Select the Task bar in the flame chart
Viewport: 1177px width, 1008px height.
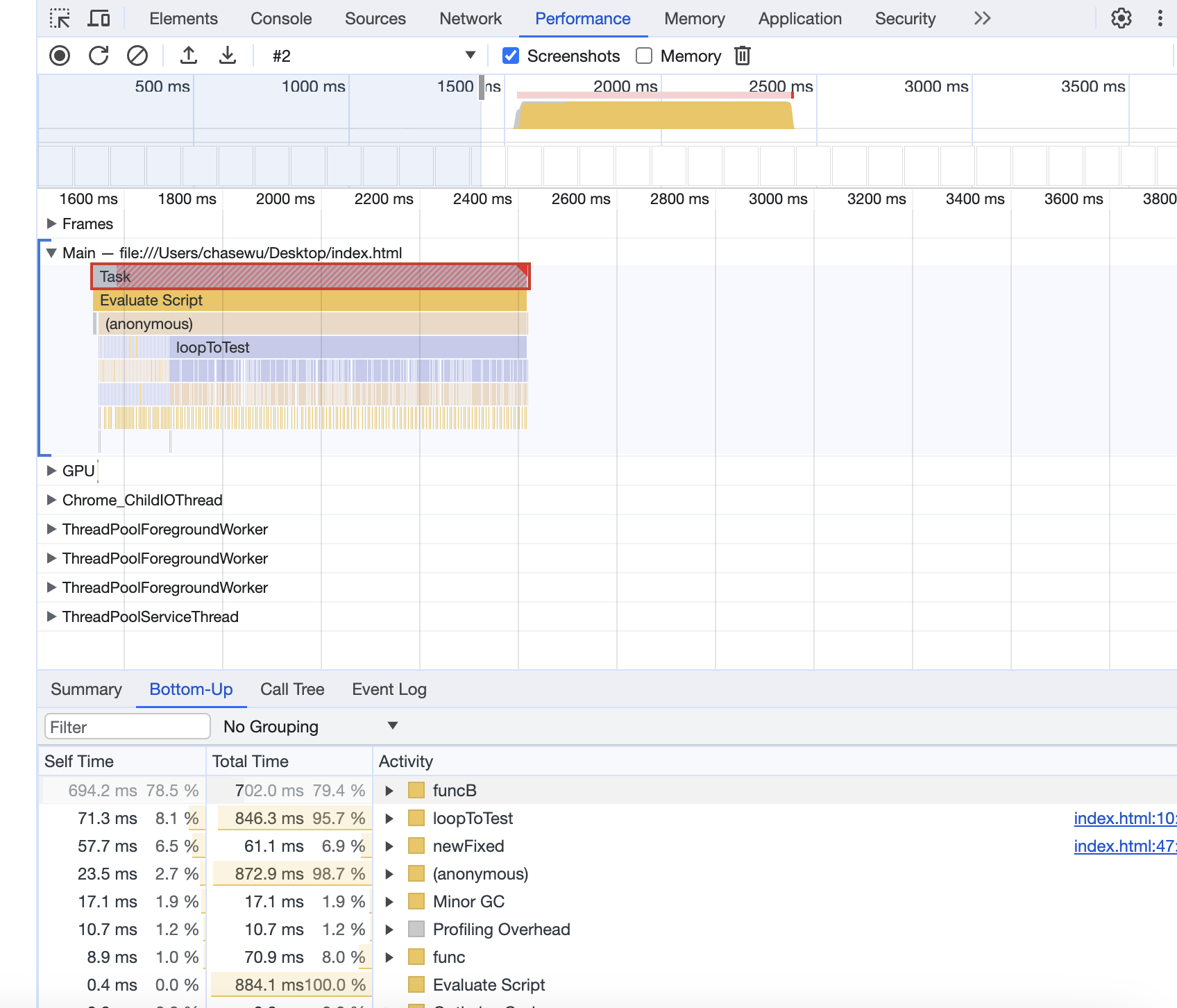(310, 276)
